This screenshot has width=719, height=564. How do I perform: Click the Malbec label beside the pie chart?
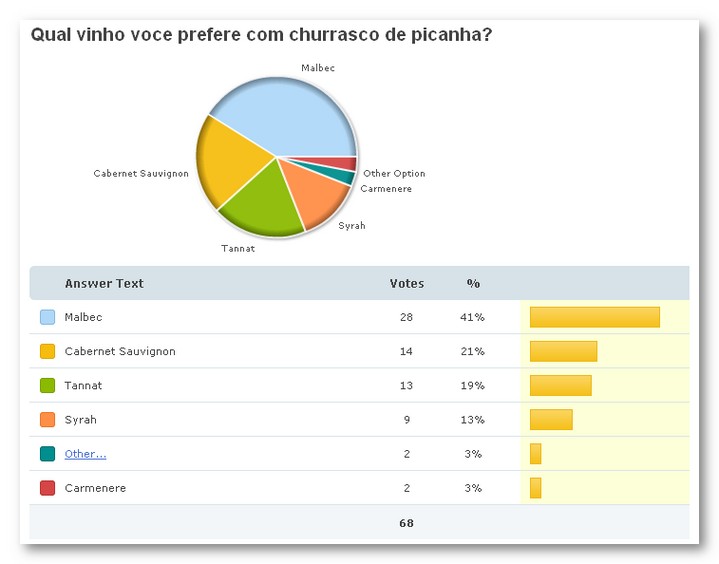click(x=317, y=68)
